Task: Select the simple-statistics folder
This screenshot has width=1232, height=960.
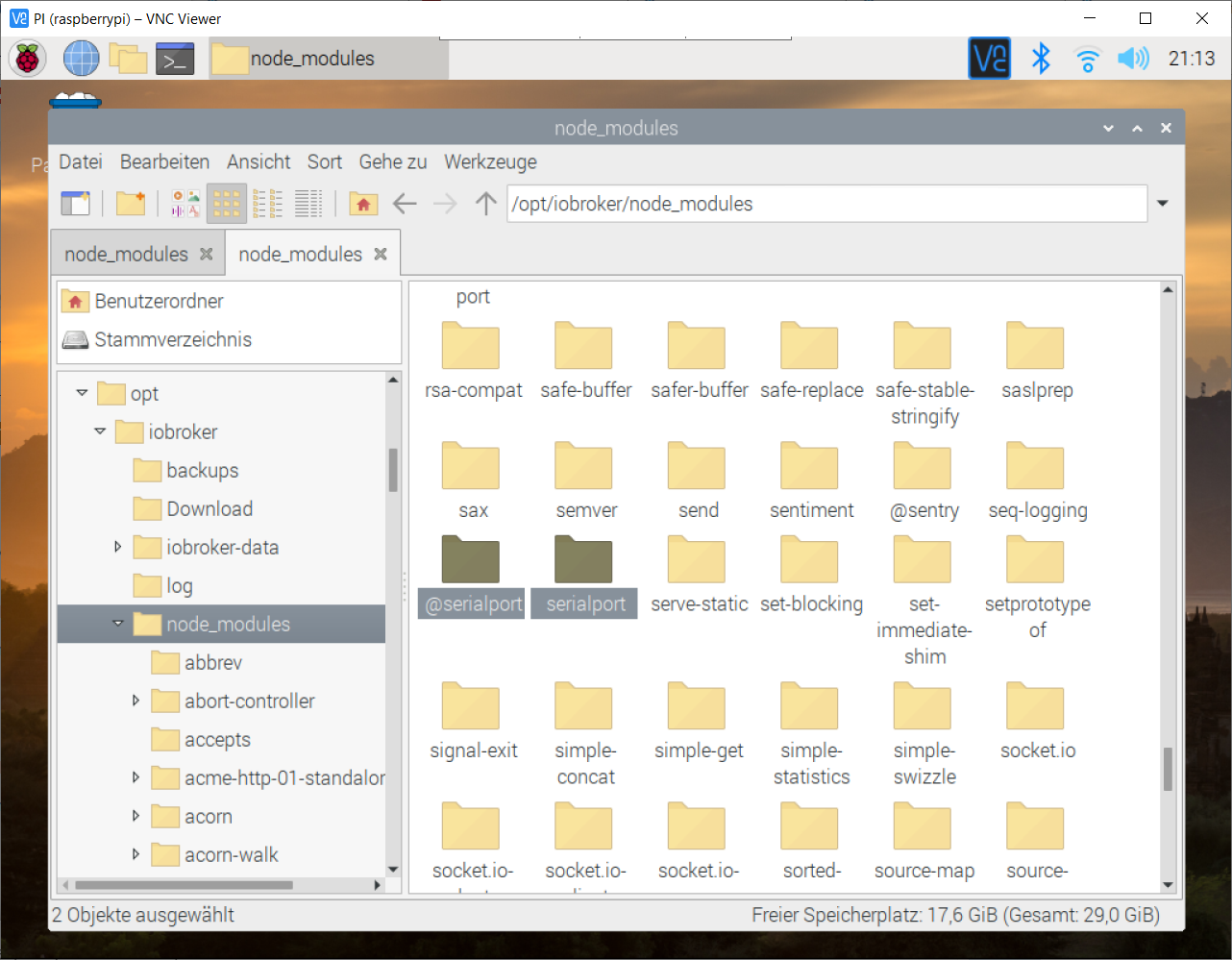Action: (811, 736)
